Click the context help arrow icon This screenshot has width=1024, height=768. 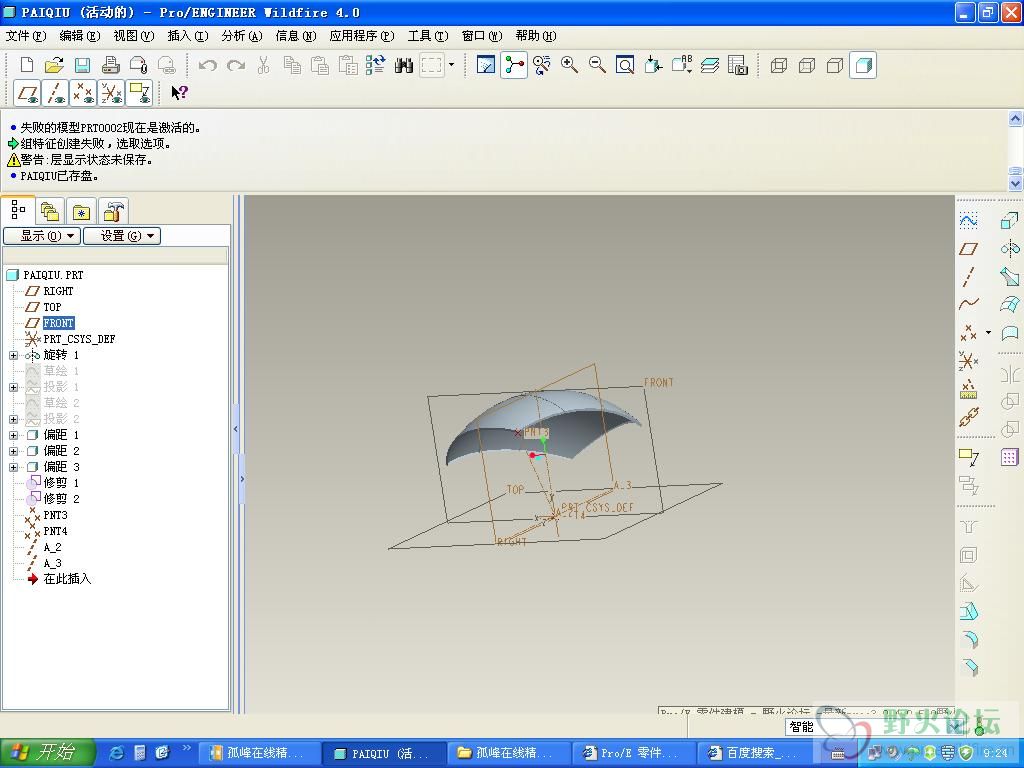[179, 93]
